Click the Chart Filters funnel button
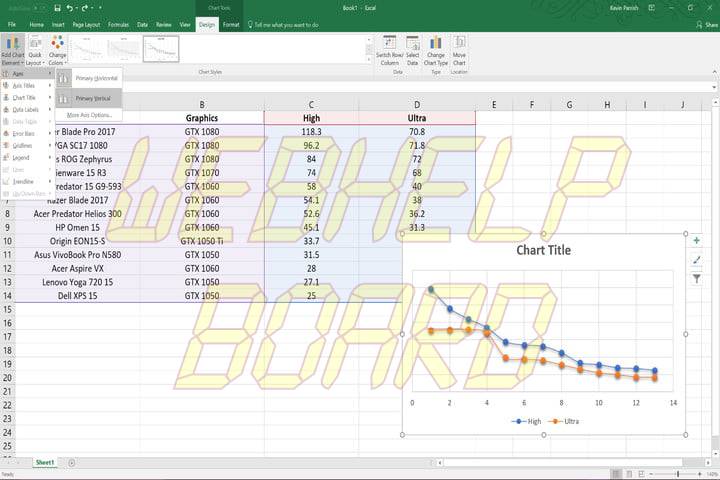720x480 pixels. pyautogui.click(x=697, y=279)
